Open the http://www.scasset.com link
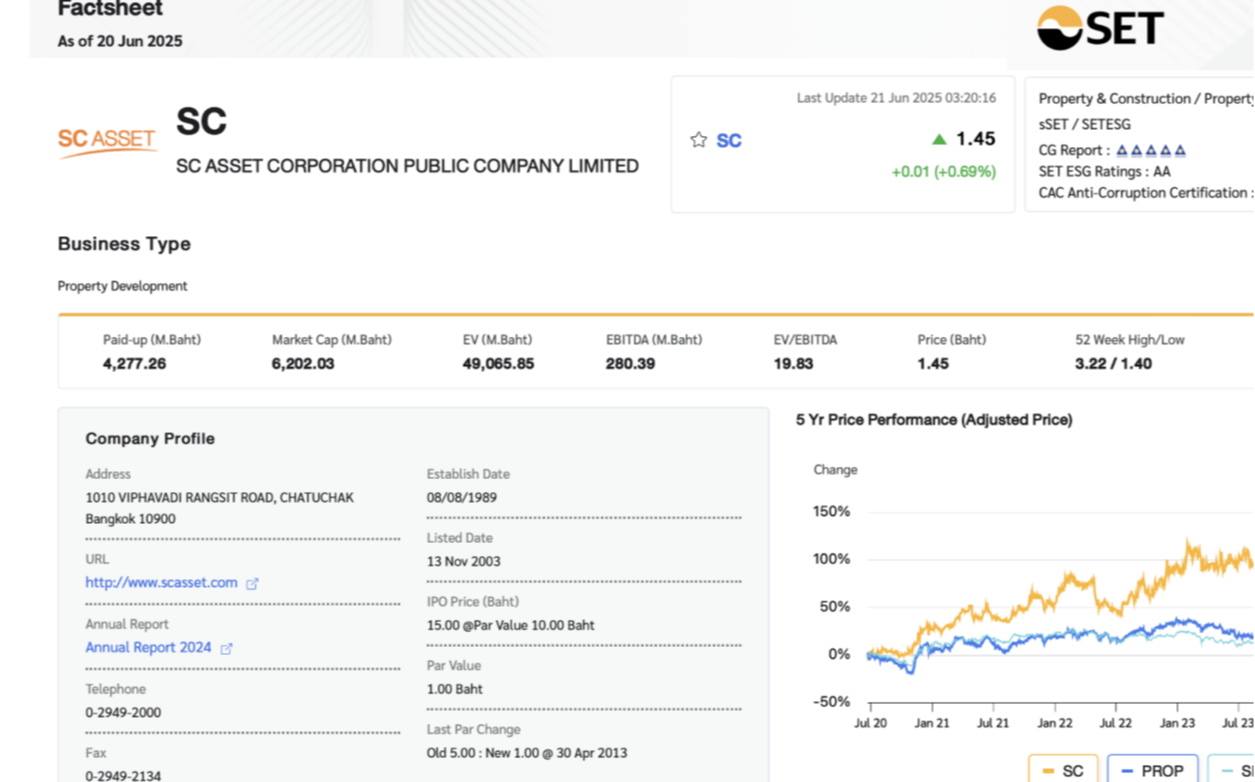 click(x=161, y=583)
